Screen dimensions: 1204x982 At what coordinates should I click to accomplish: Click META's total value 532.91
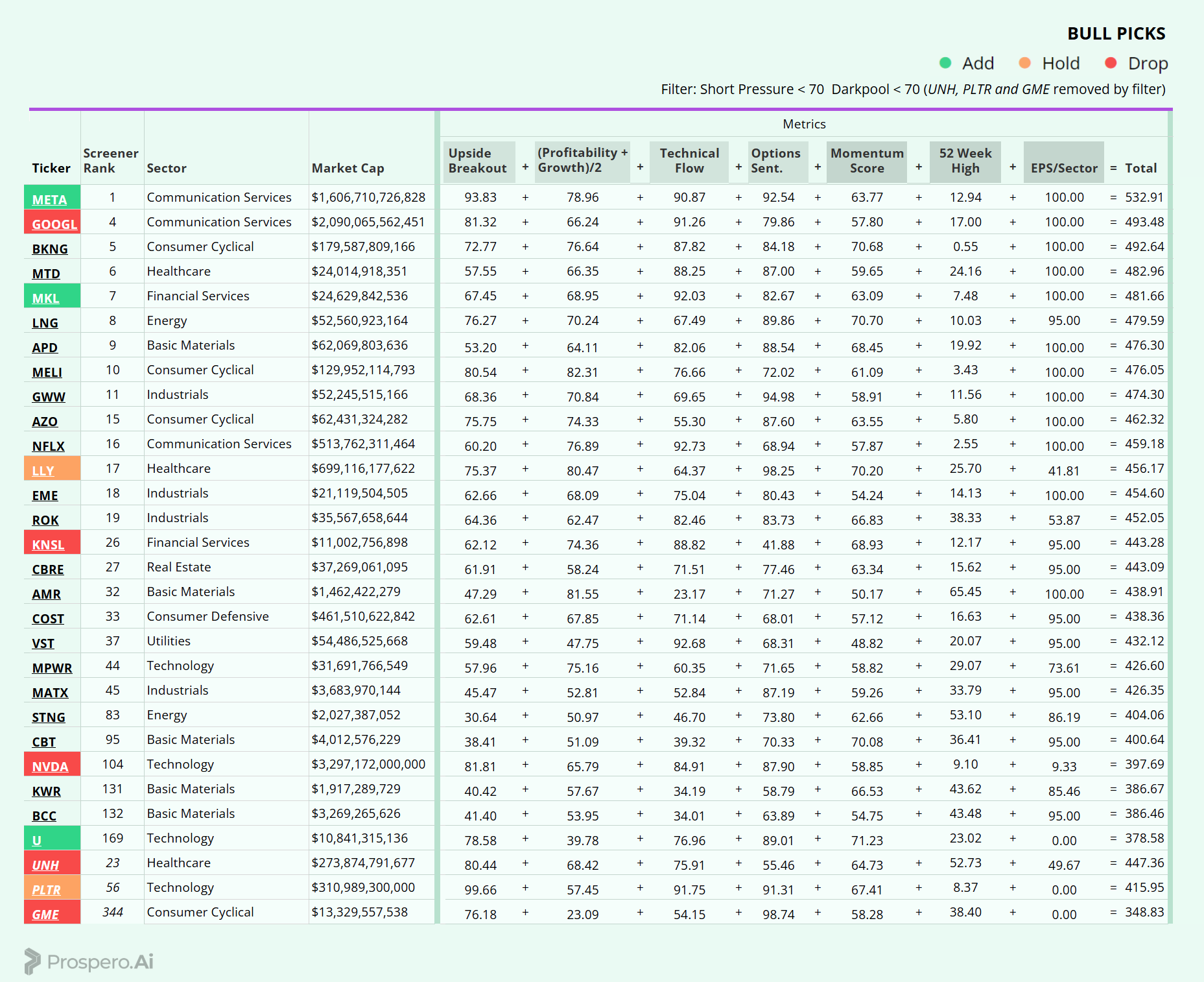(1144, 197)
